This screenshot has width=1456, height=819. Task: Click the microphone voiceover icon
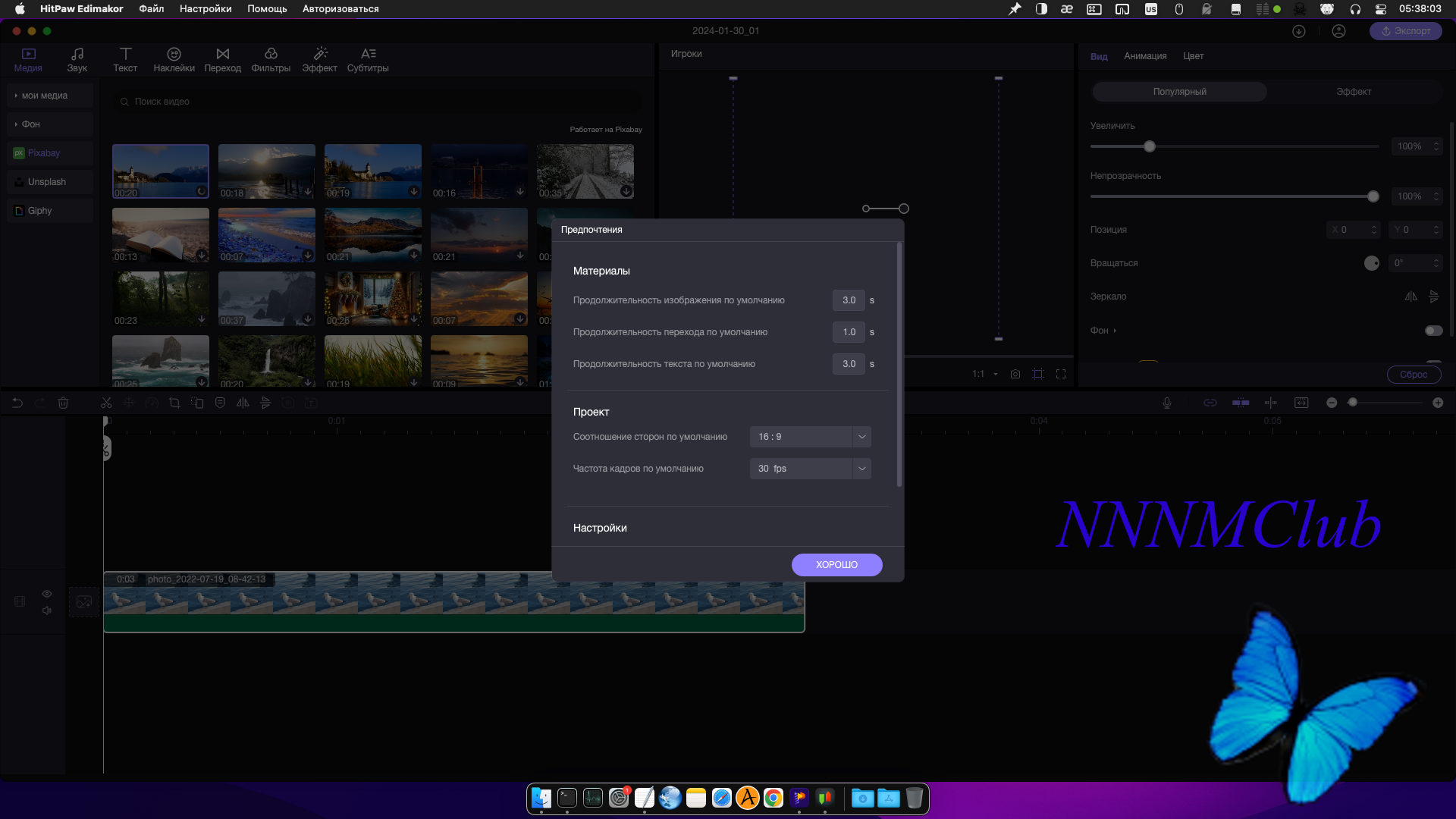tap(1167, 403)
